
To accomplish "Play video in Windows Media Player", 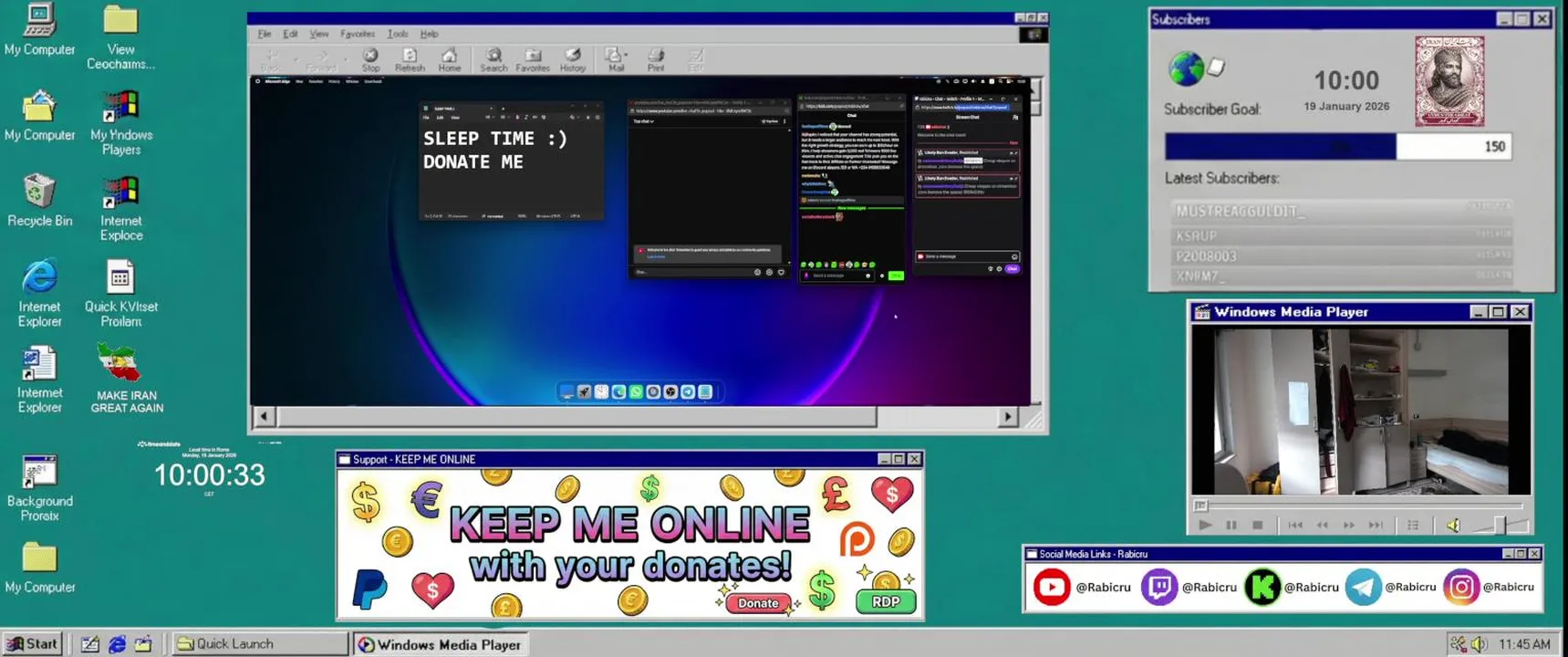I will click(x=1205, y=525).
